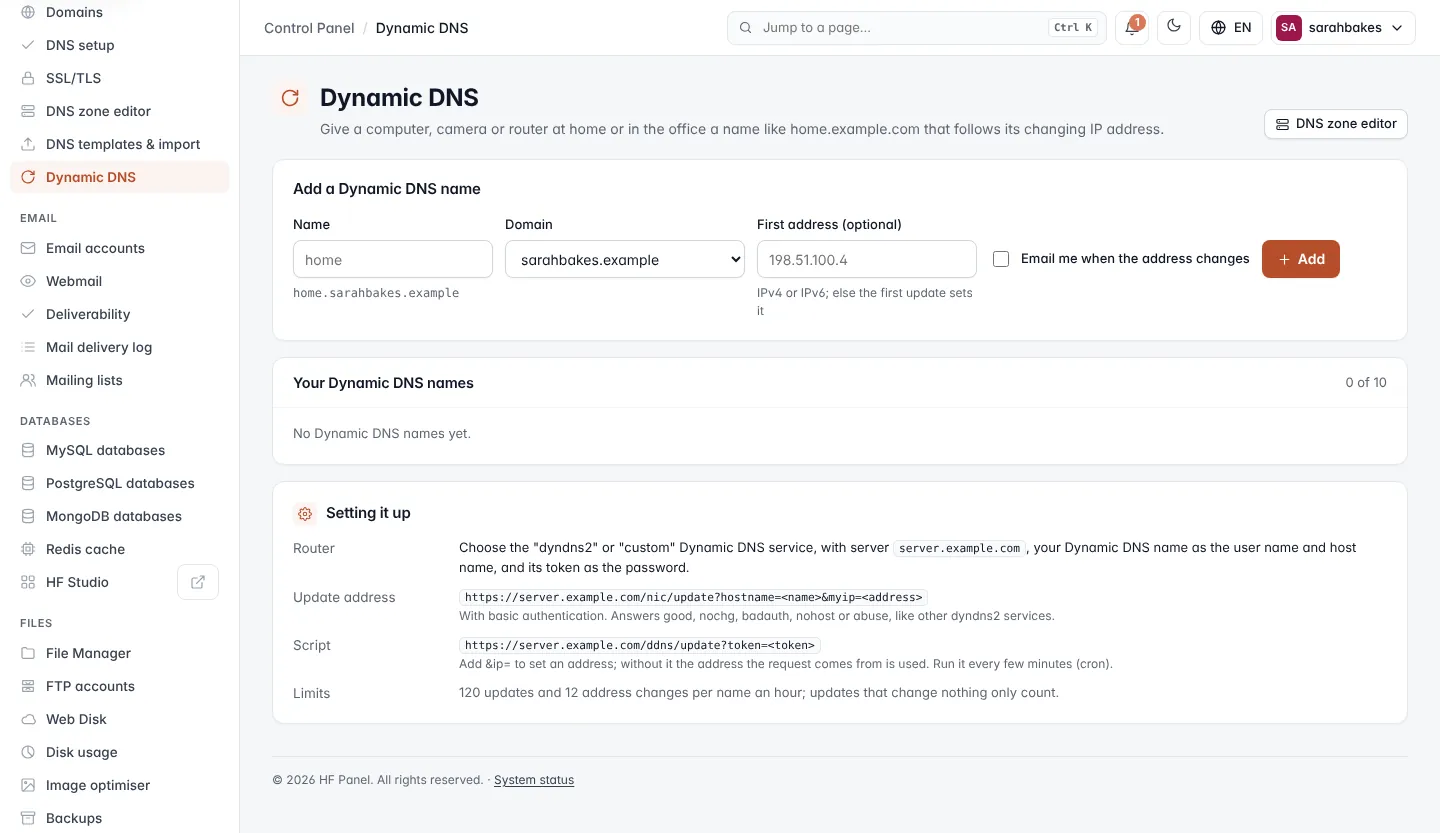The height and width of the screenshot is (833, 1440).
Task: Open Deliverability in the sidebar
Action: point(120,314)
